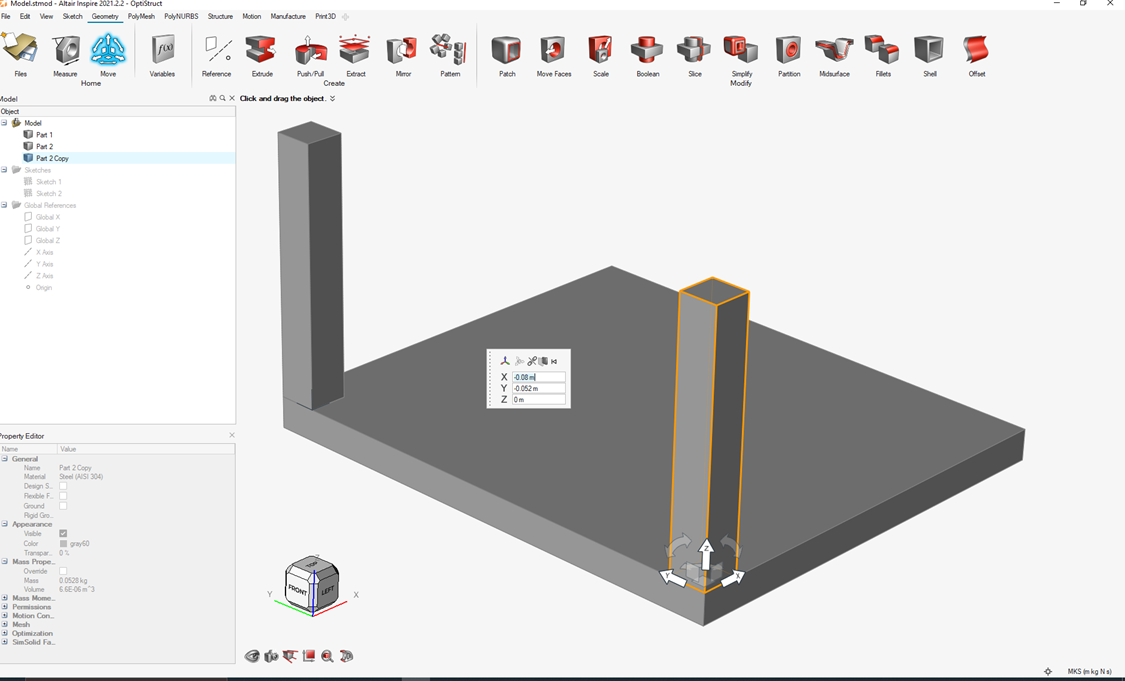
Task: Choose the Fillets tool
Action: pyautogui.click(x=882, y=50)
